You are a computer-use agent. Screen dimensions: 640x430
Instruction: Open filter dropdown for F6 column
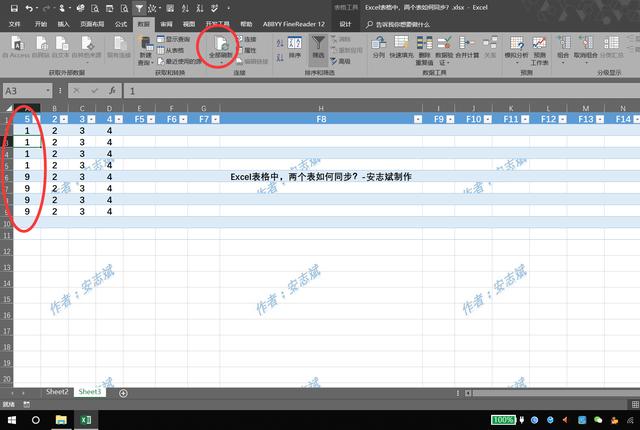[183, 119]
